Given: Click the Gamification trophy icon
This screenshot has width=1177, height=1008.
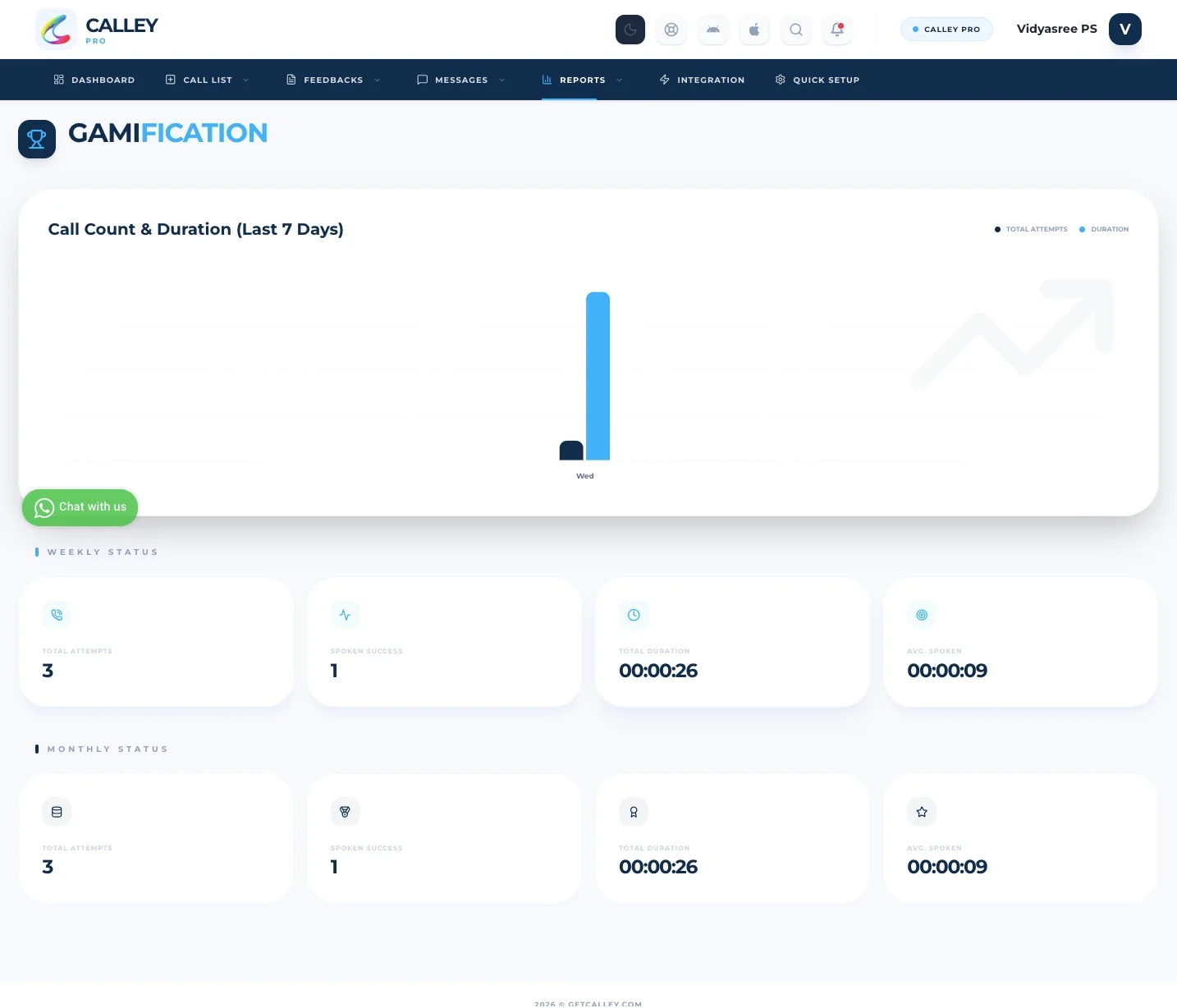Looking at the screenshot, I should [x=37, y=140].
